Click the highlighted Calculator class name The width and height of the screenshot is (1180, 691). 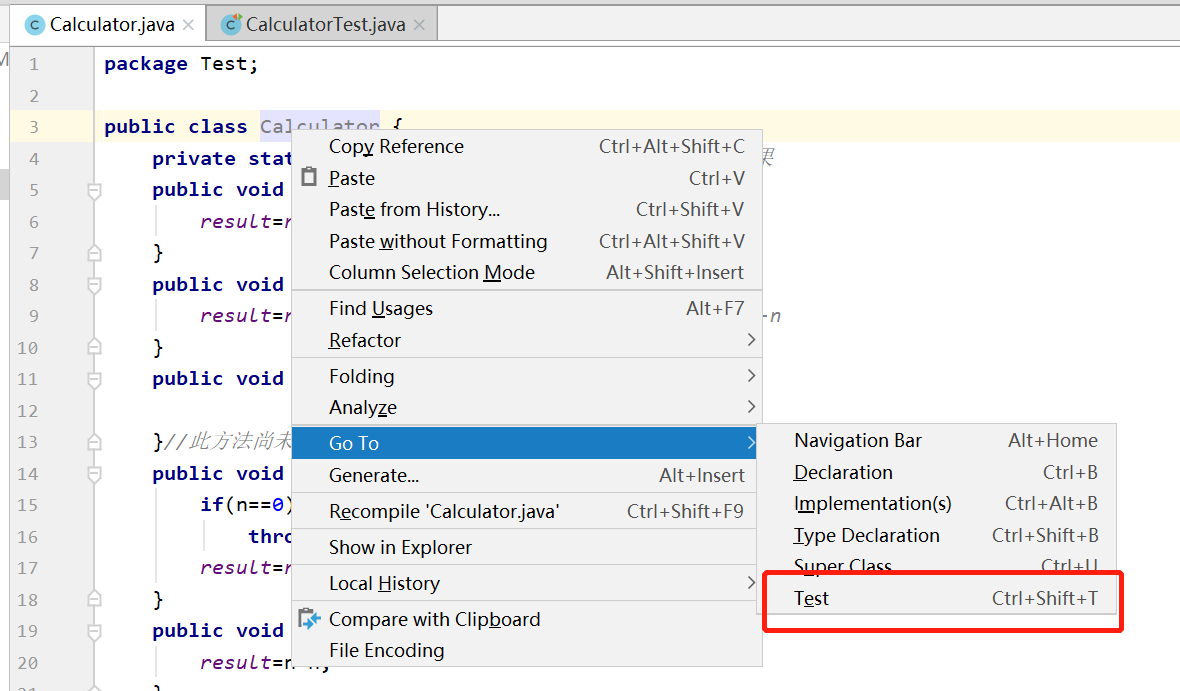[320, 124]
